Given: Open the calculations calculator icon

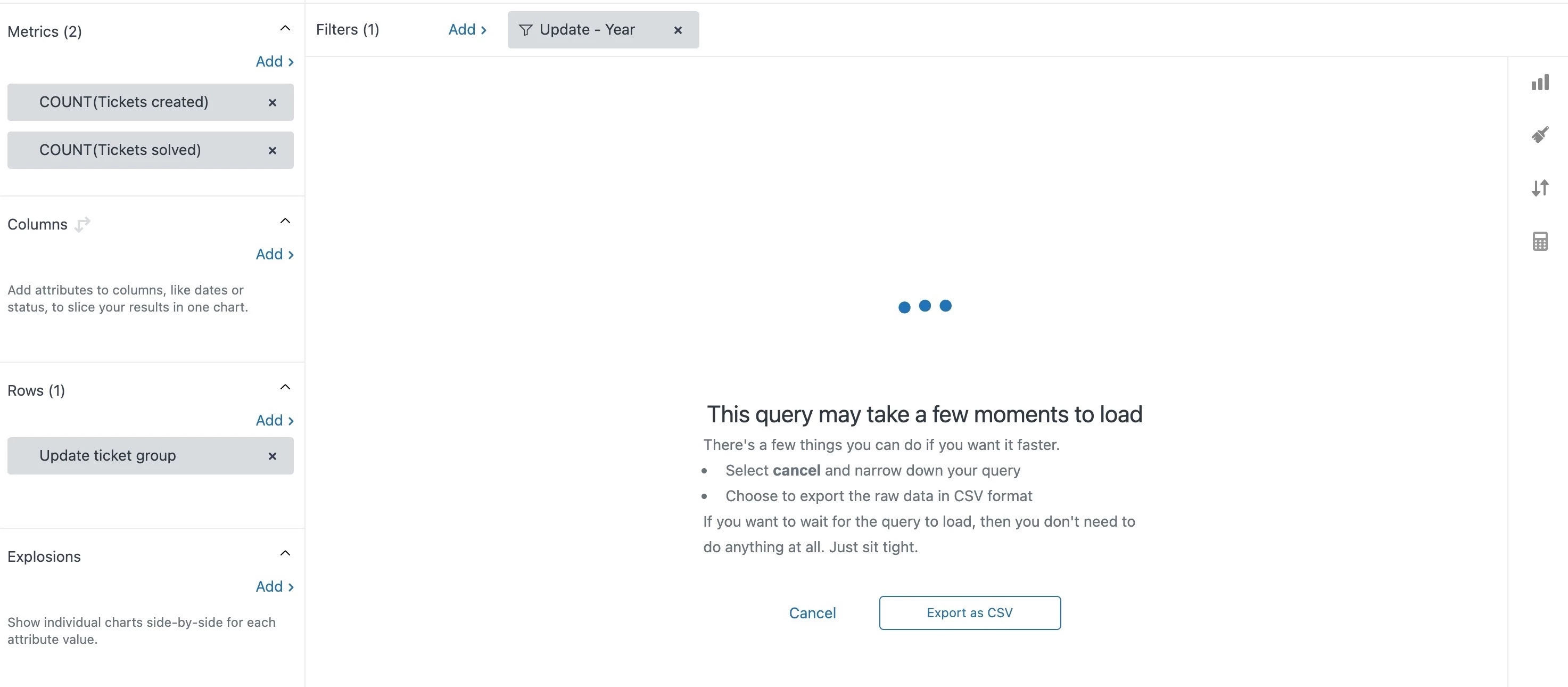Looking at the screenshot, I should click(1540, 241).
